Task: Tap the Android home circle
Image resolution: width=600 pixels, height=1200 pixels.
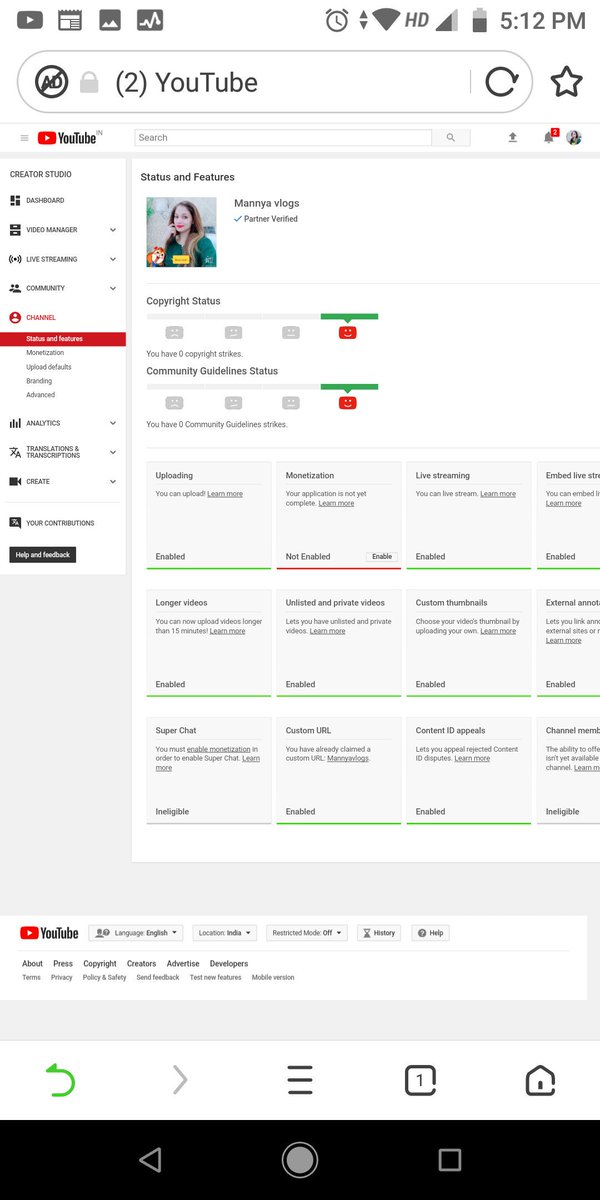Action: 300,1160
